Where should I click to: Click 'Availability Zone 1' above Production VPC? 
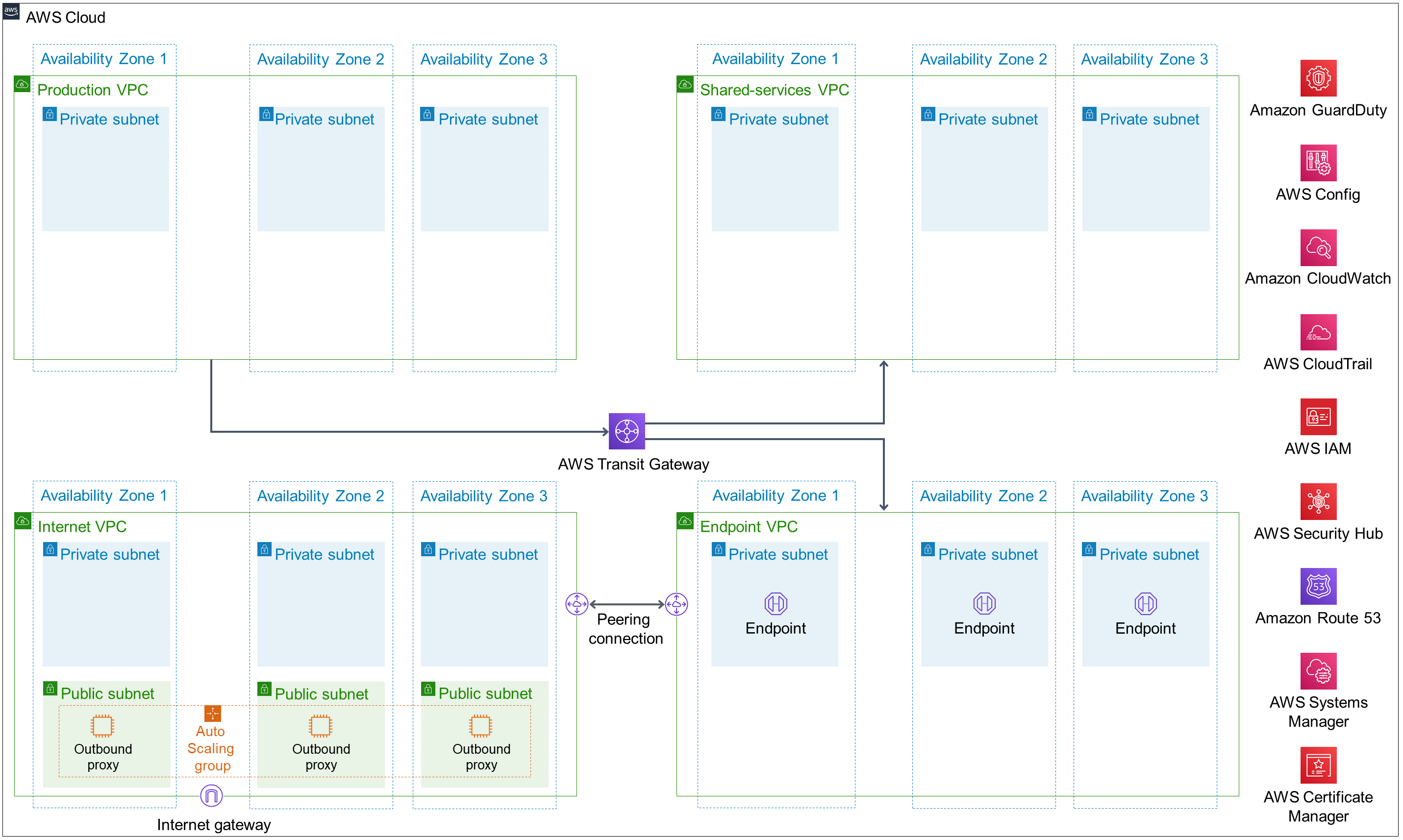(103, 59)
